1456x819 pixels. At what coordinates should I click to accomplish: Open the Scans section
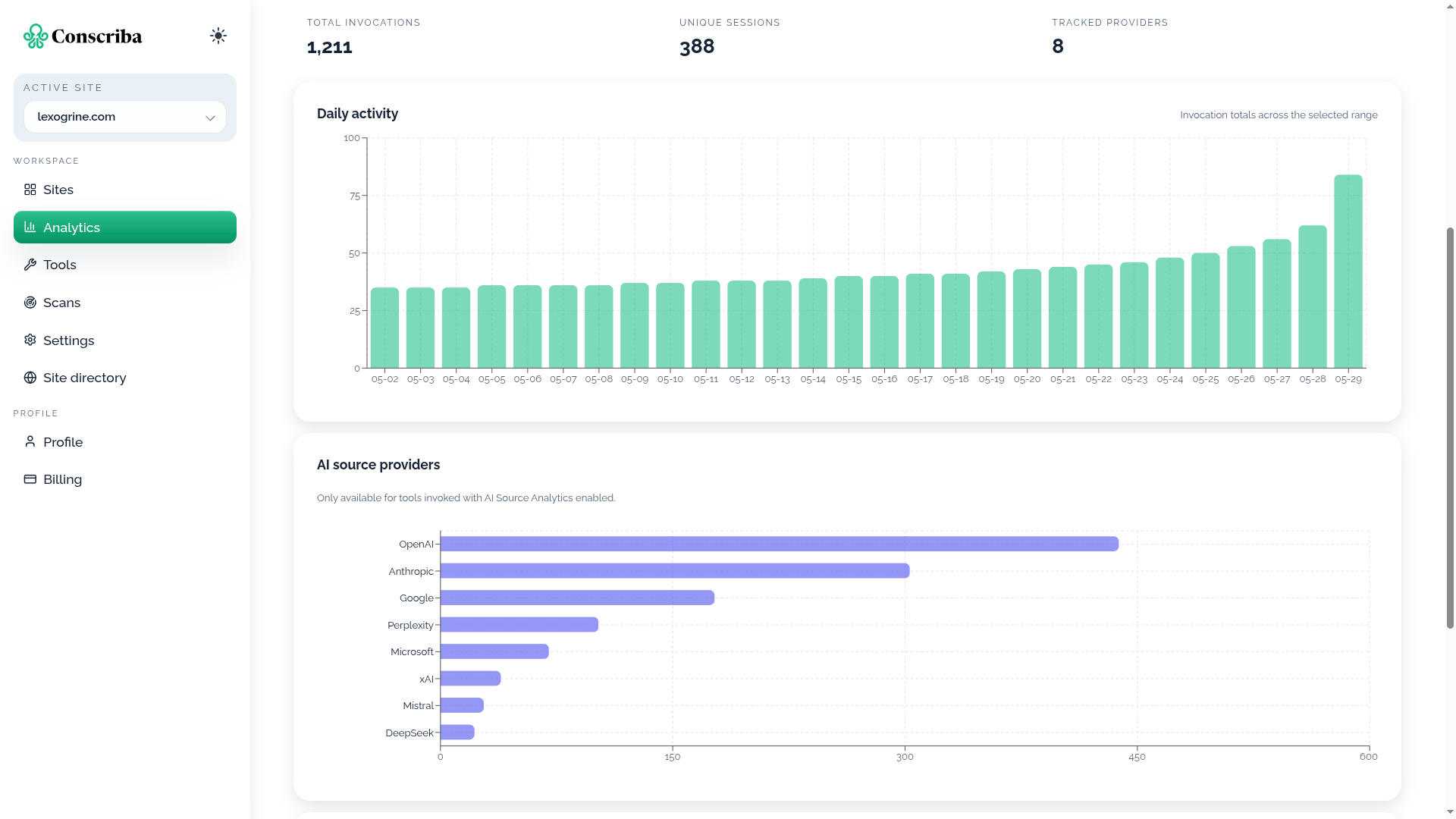[125, 303]
